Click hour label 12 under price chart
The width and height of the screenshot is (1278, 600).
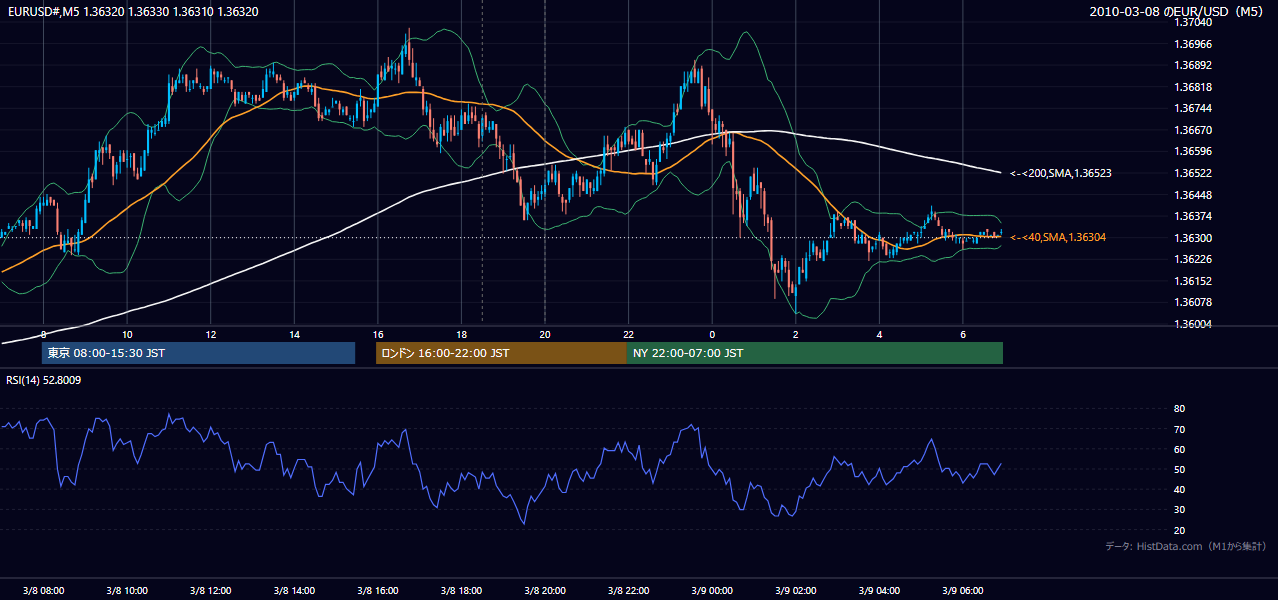(x=210, y=334)
